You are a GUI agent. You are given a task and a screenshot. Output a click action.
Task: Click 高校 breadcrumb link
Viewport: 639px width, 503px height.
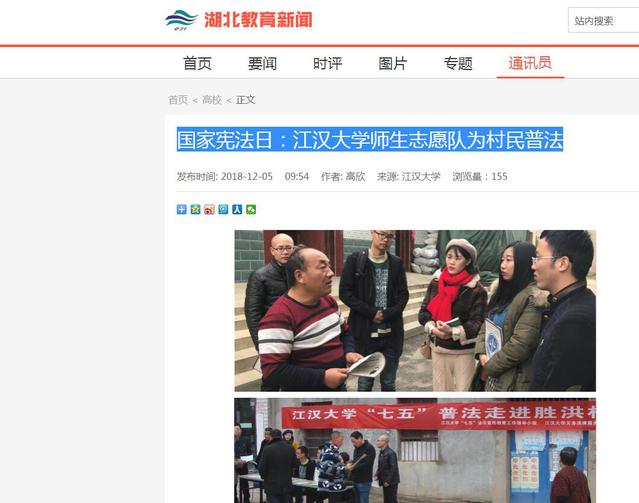tap(212, 100)
